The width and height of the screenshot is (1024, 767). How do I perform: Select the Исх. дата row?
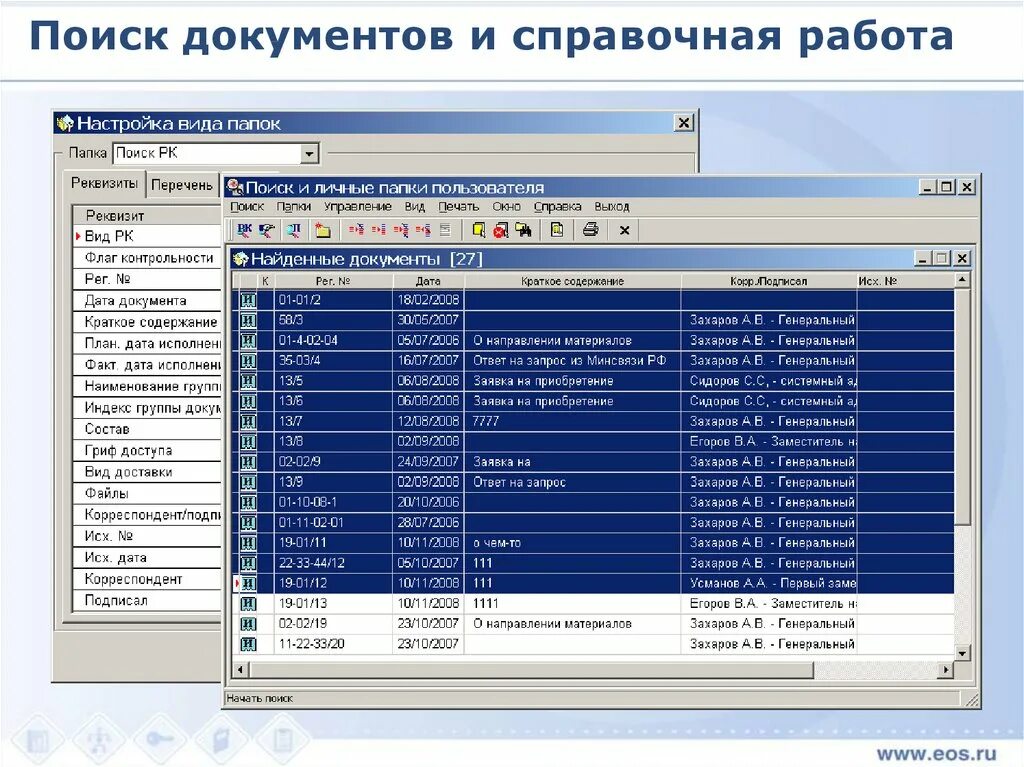point(147,557)
